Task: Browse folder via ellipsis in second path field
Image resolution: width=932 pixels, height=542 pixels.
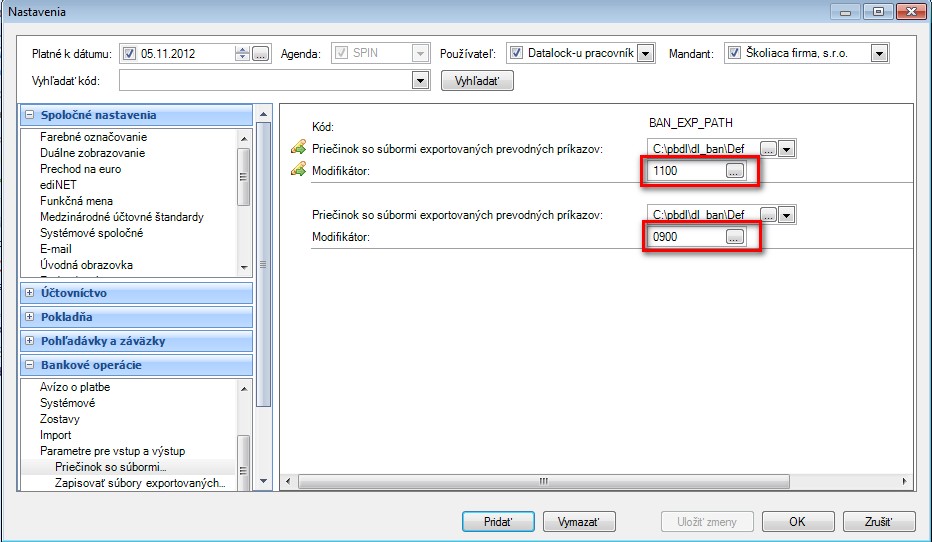Action: [x=769, y=215]
